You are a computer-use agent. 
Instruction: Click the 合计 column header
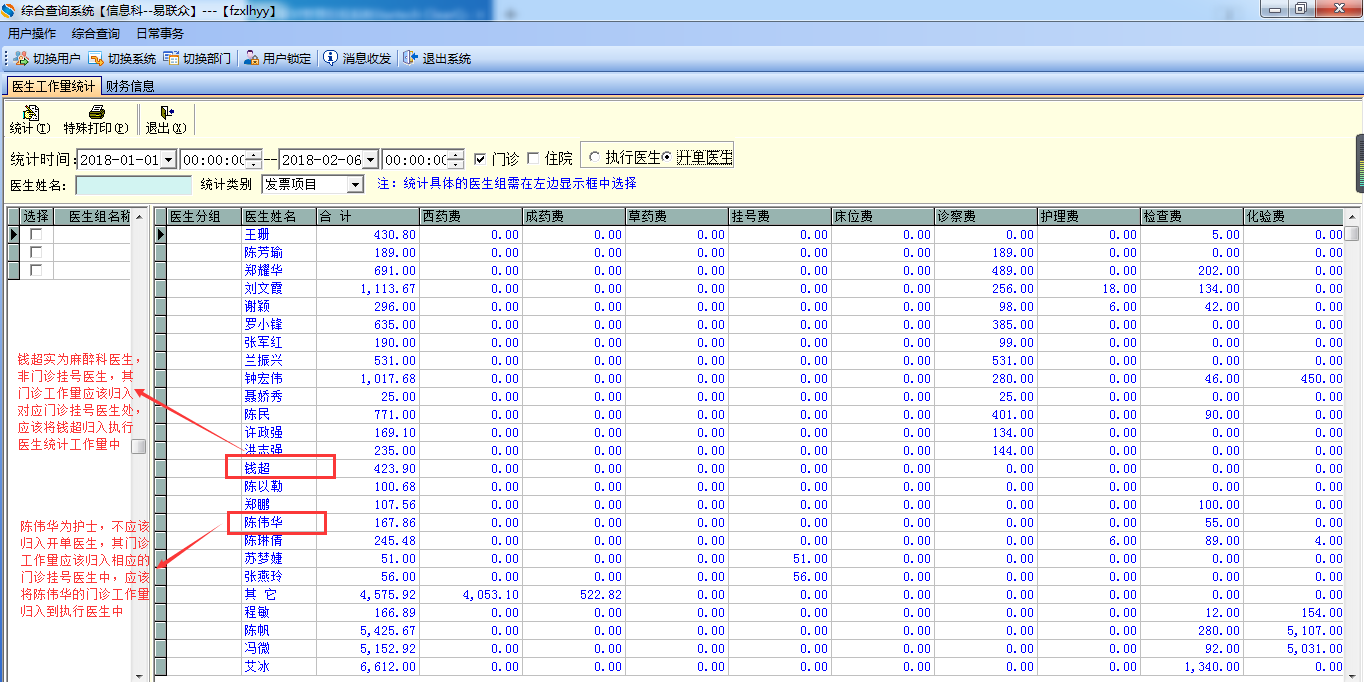click(x=367, y=216)
